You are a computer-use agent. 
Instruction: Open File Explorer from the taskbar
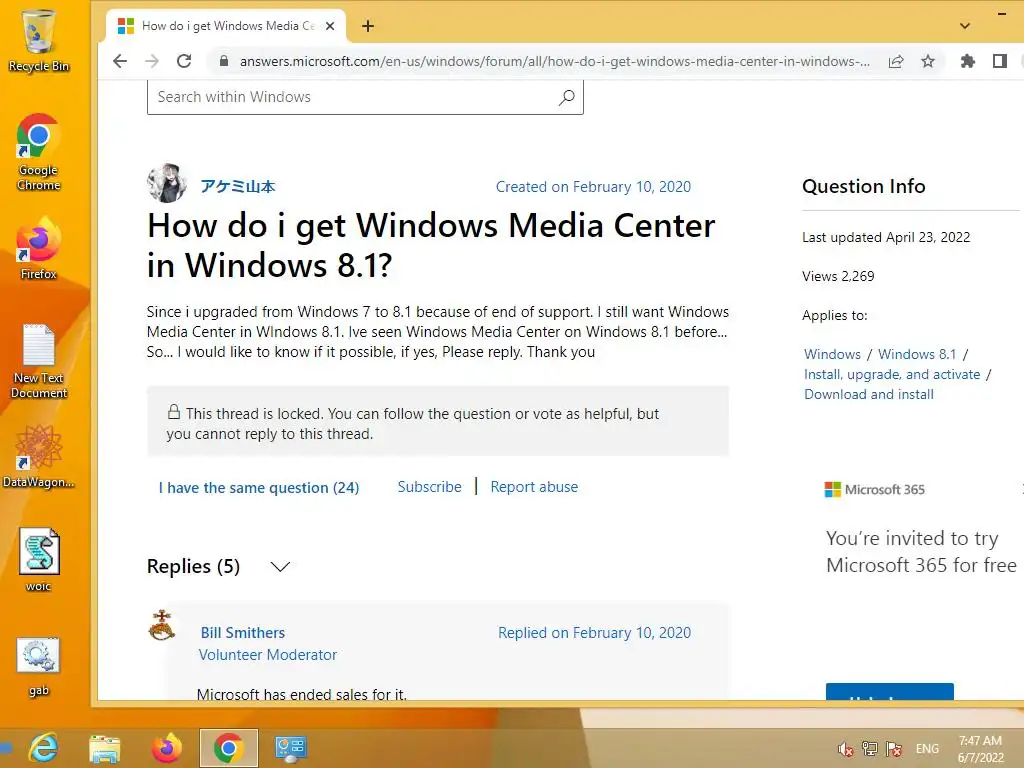point(104,748)
